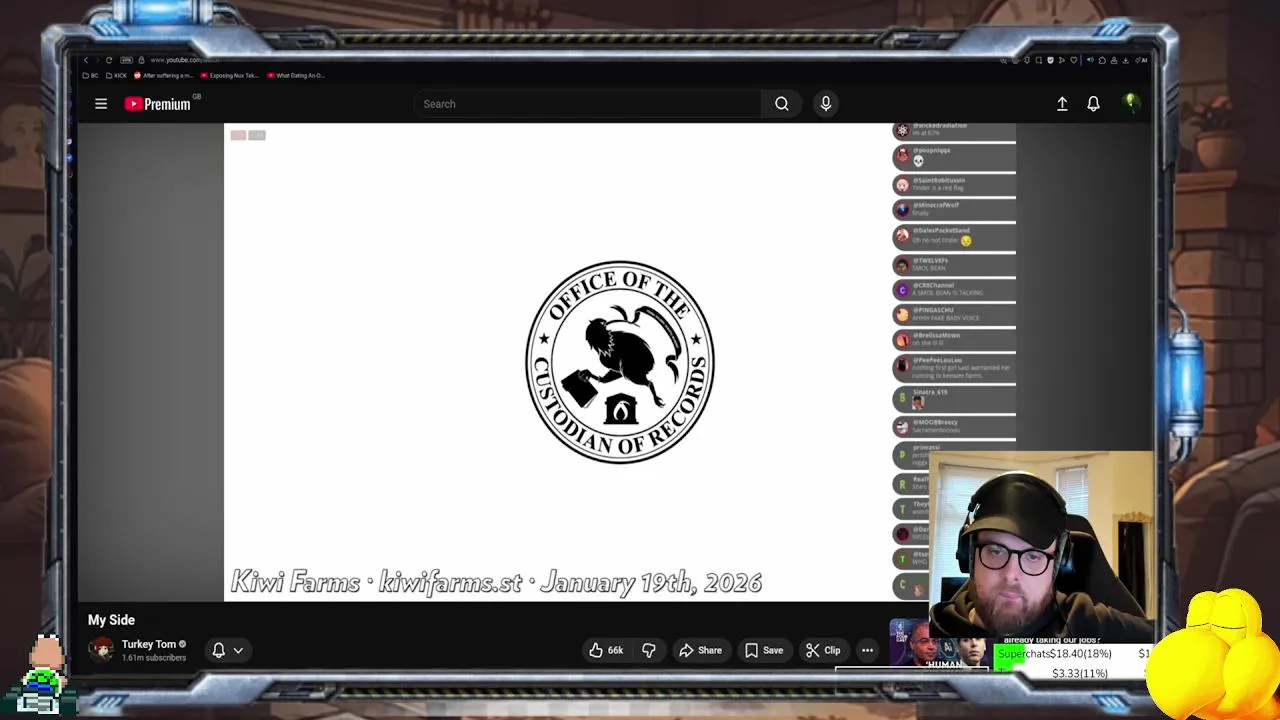Click the YouTube search text field
Image resolution: width=1280 pixels, height=720 pixels.
point(588,104)
